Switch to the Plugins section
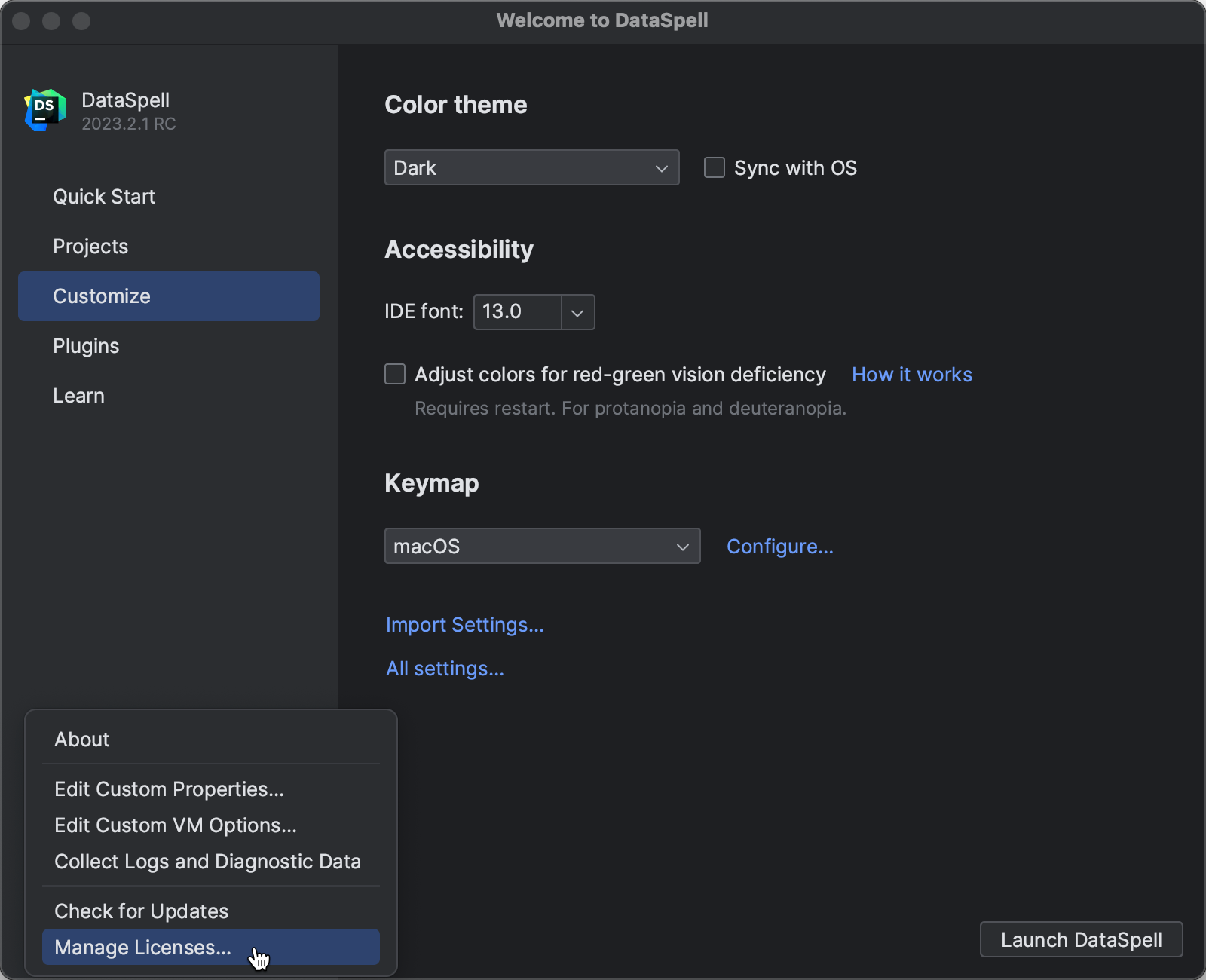 click(86, 345)
